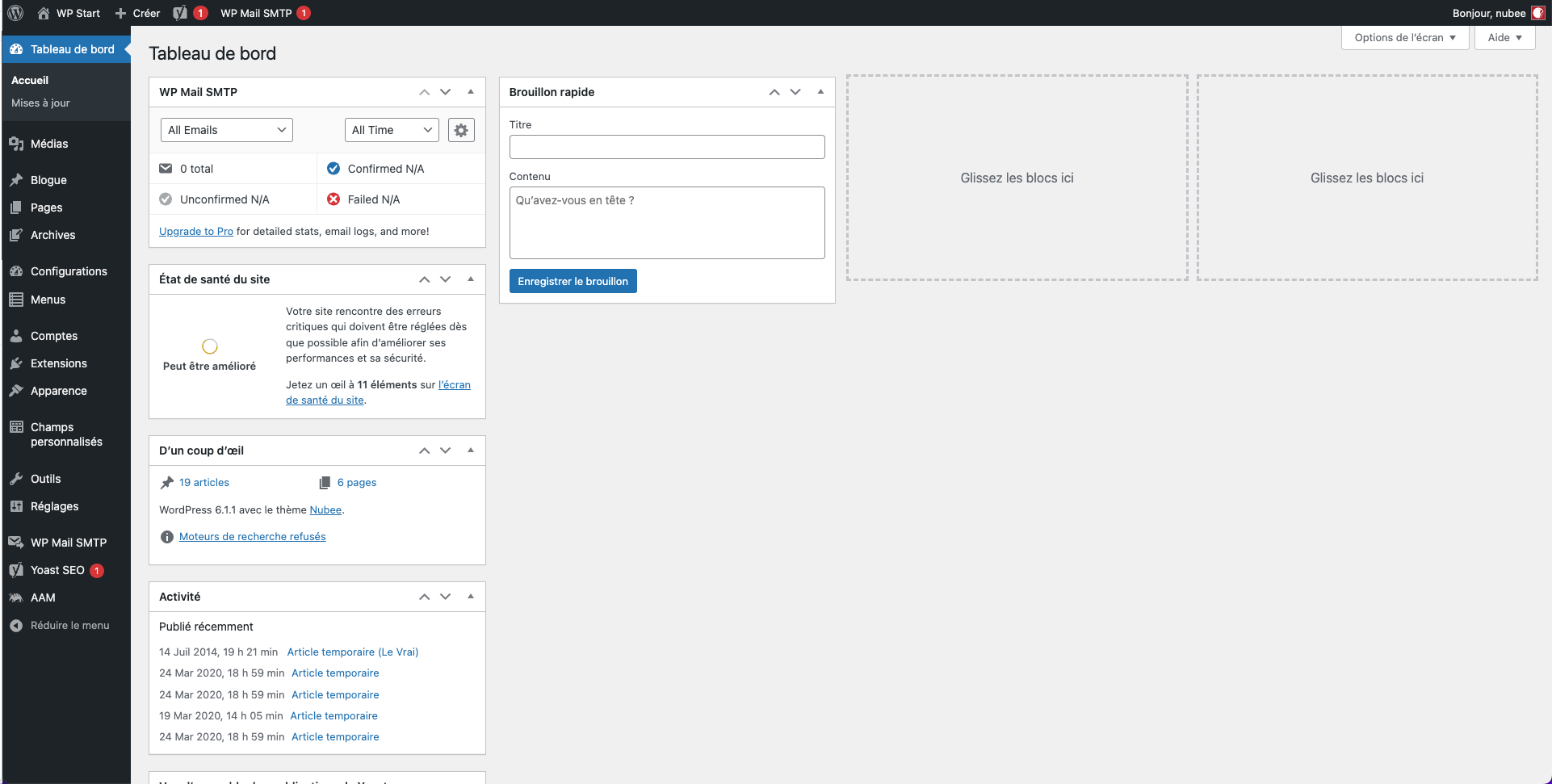Screen dimensions: 1552x784
Task: Click the WordPress logo in admin bar
Action: coord(15,13)
